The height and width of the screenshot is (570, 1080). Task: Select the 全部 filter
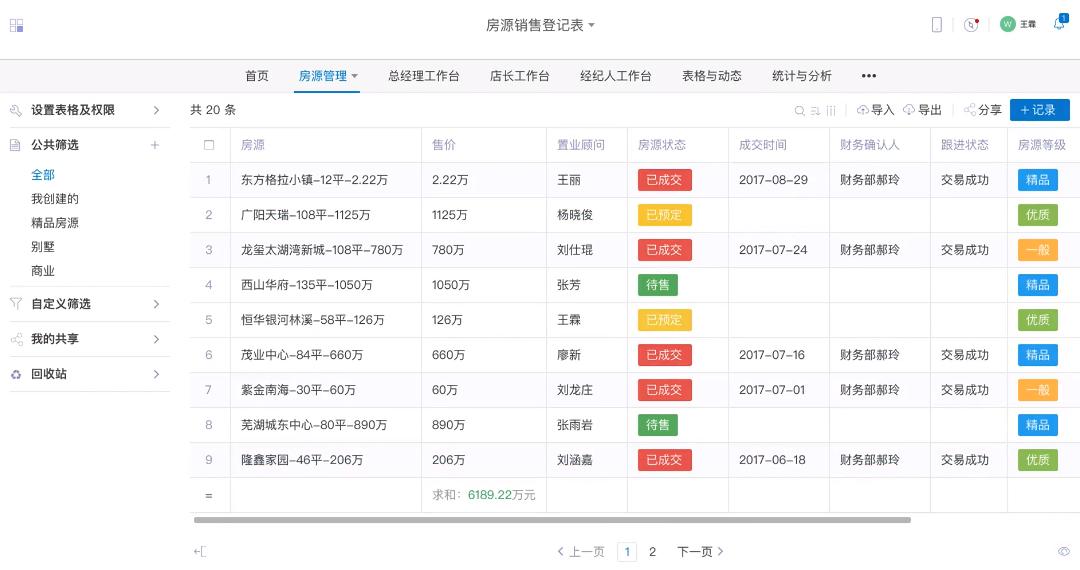pos(43,175)
